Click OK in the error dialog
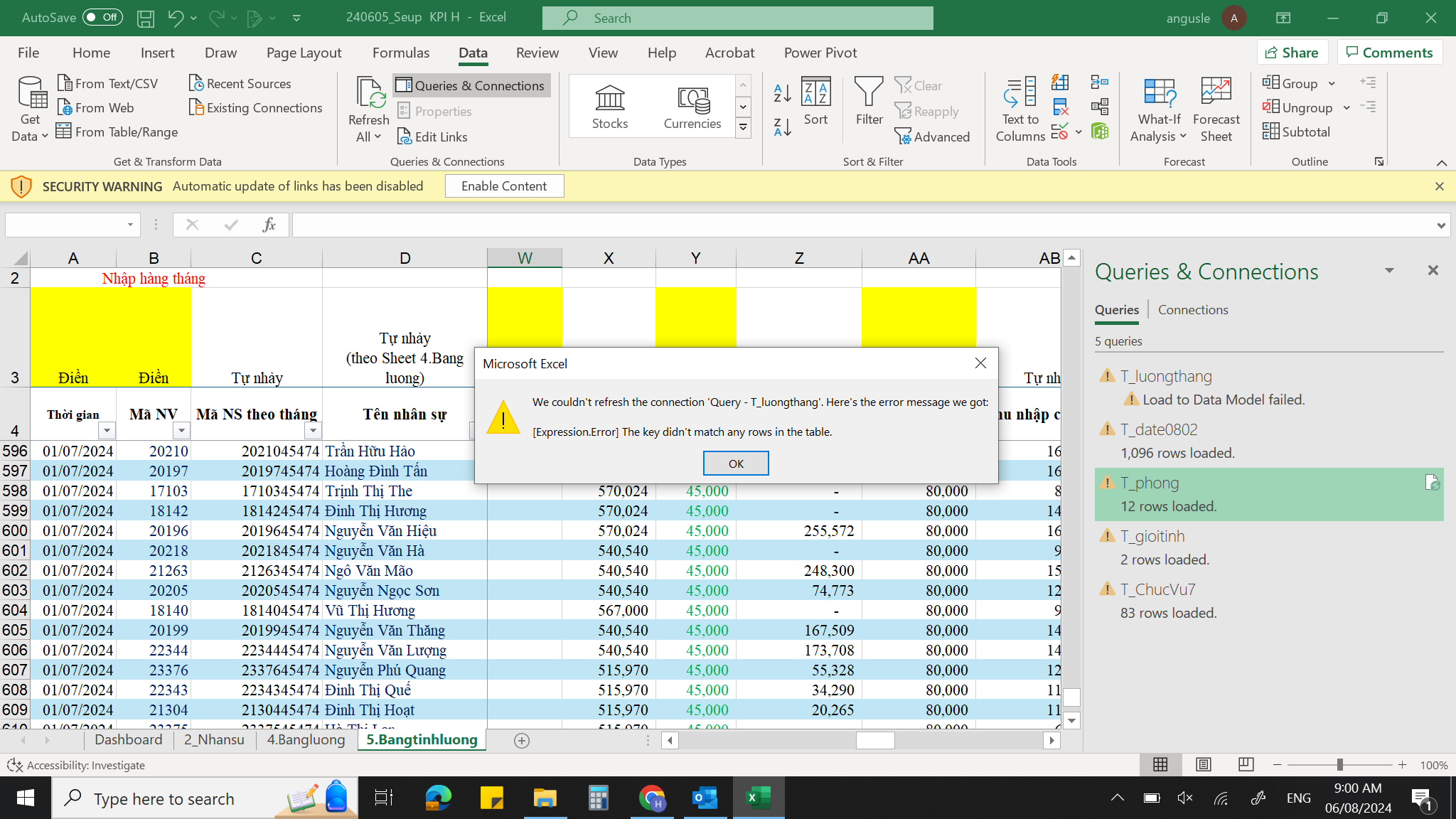 pos(735,464)
